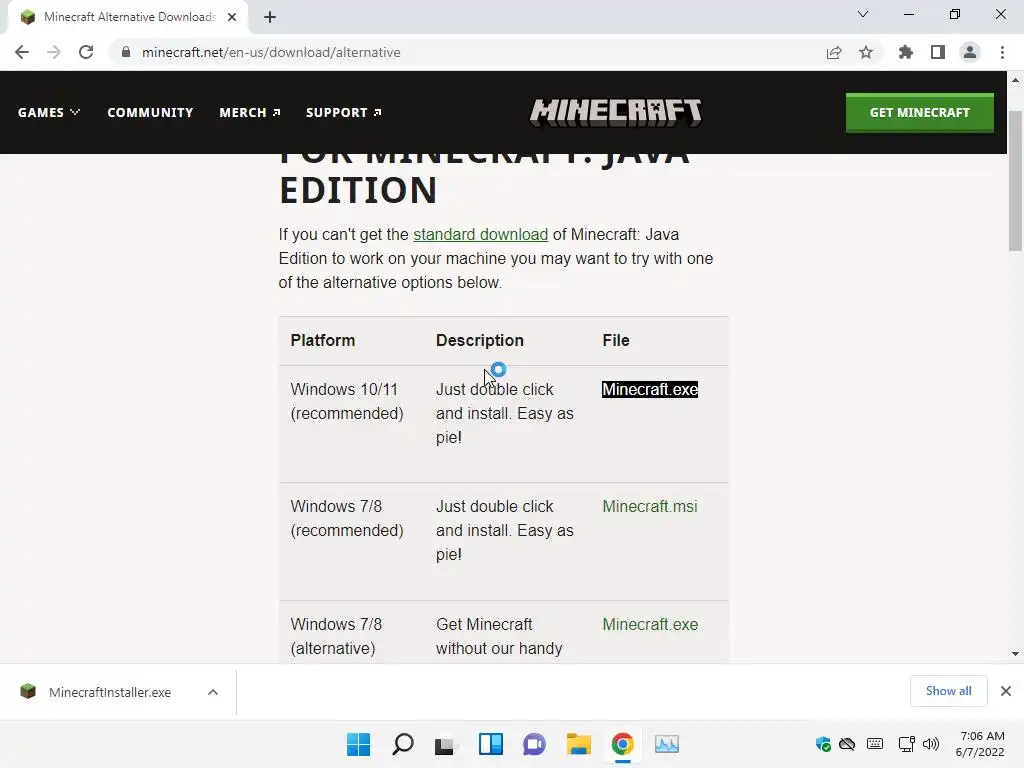Screen dimensions: 1024x768
Task: Open the MERCH external link
Action: click(250, 112)
